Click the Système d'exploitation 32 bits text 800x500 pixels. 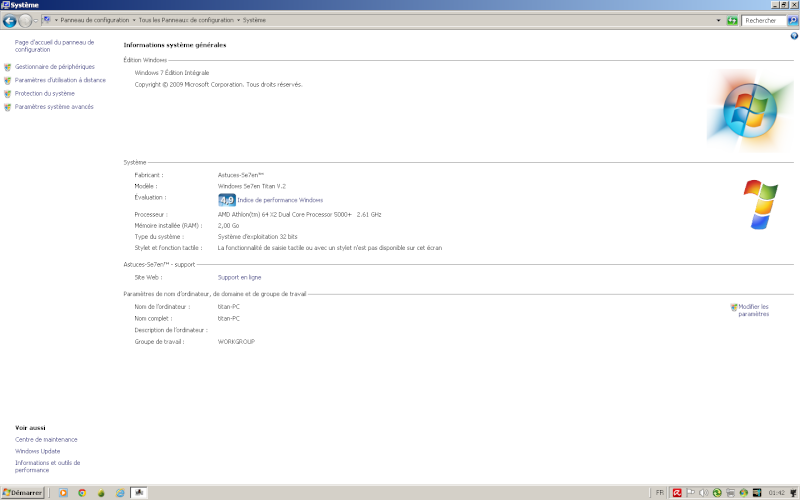click(258, 237)
